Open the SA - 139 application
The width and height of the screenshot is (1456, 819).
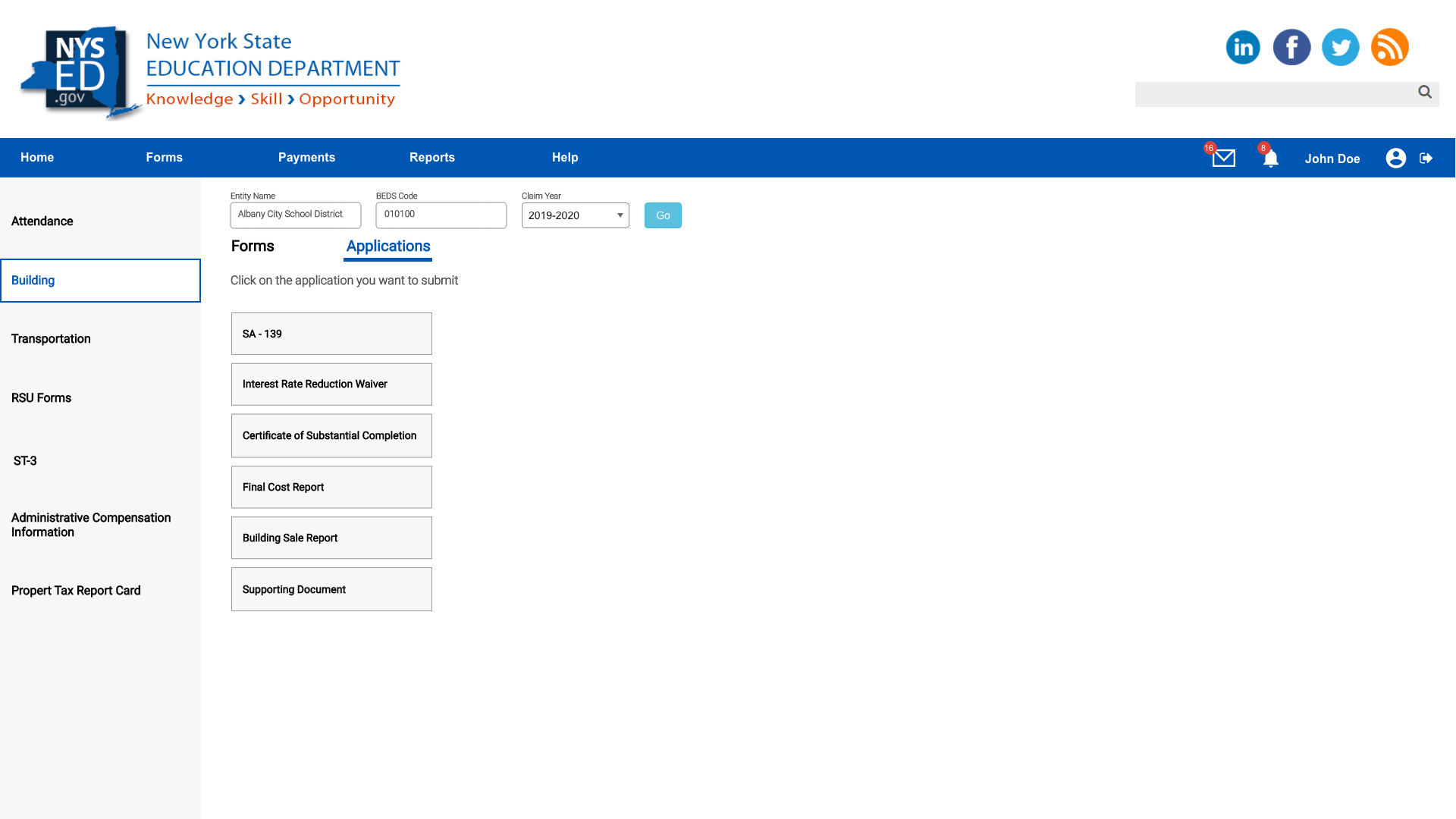pos(331,334)
